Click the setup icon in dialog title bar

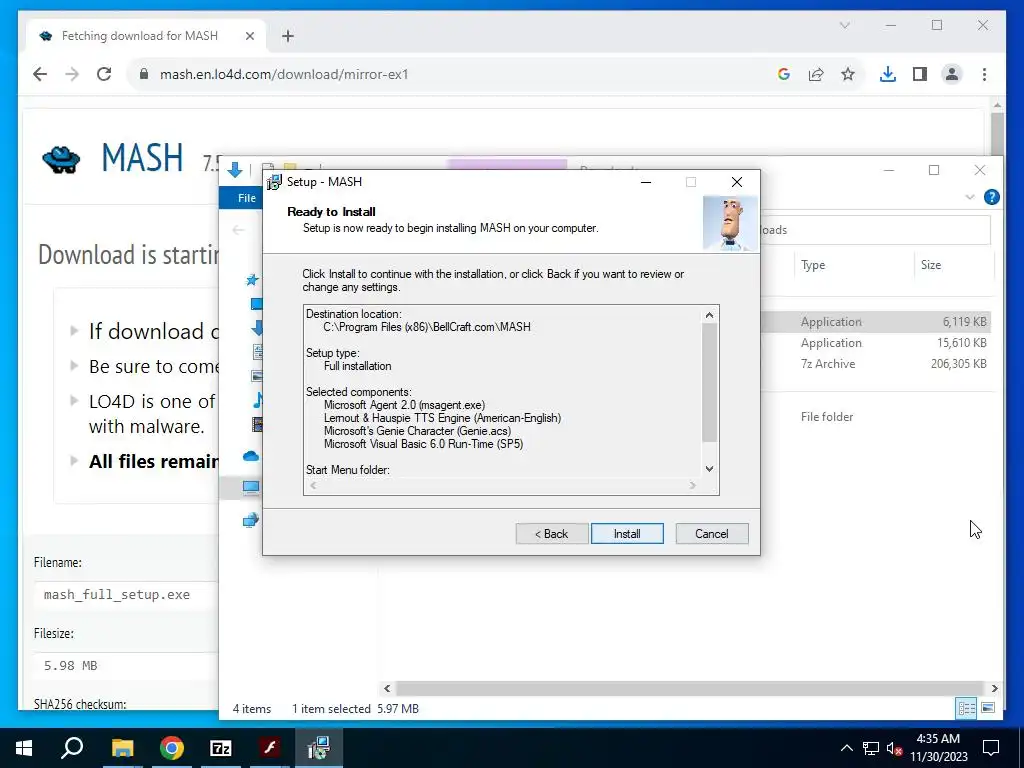[274, 182]
